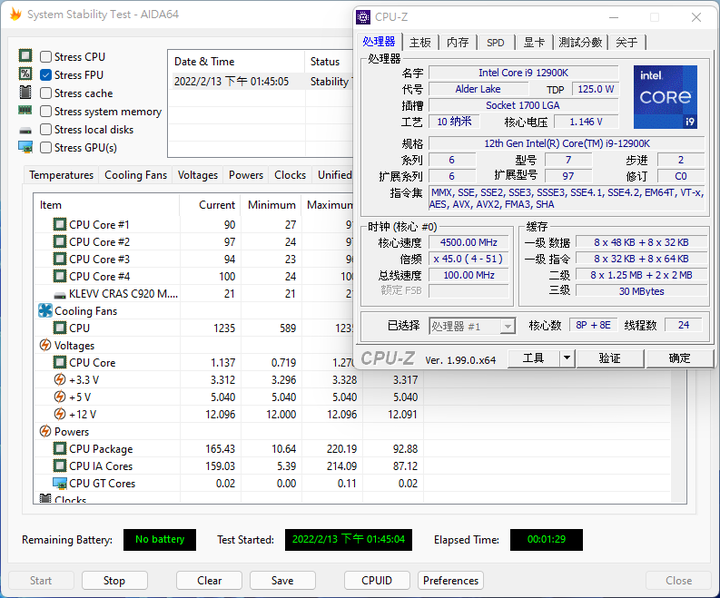The height and width of the screenshot is (598, 720).
Task: Click the +3.3 V lightning icon
Action: click(60, 379)
